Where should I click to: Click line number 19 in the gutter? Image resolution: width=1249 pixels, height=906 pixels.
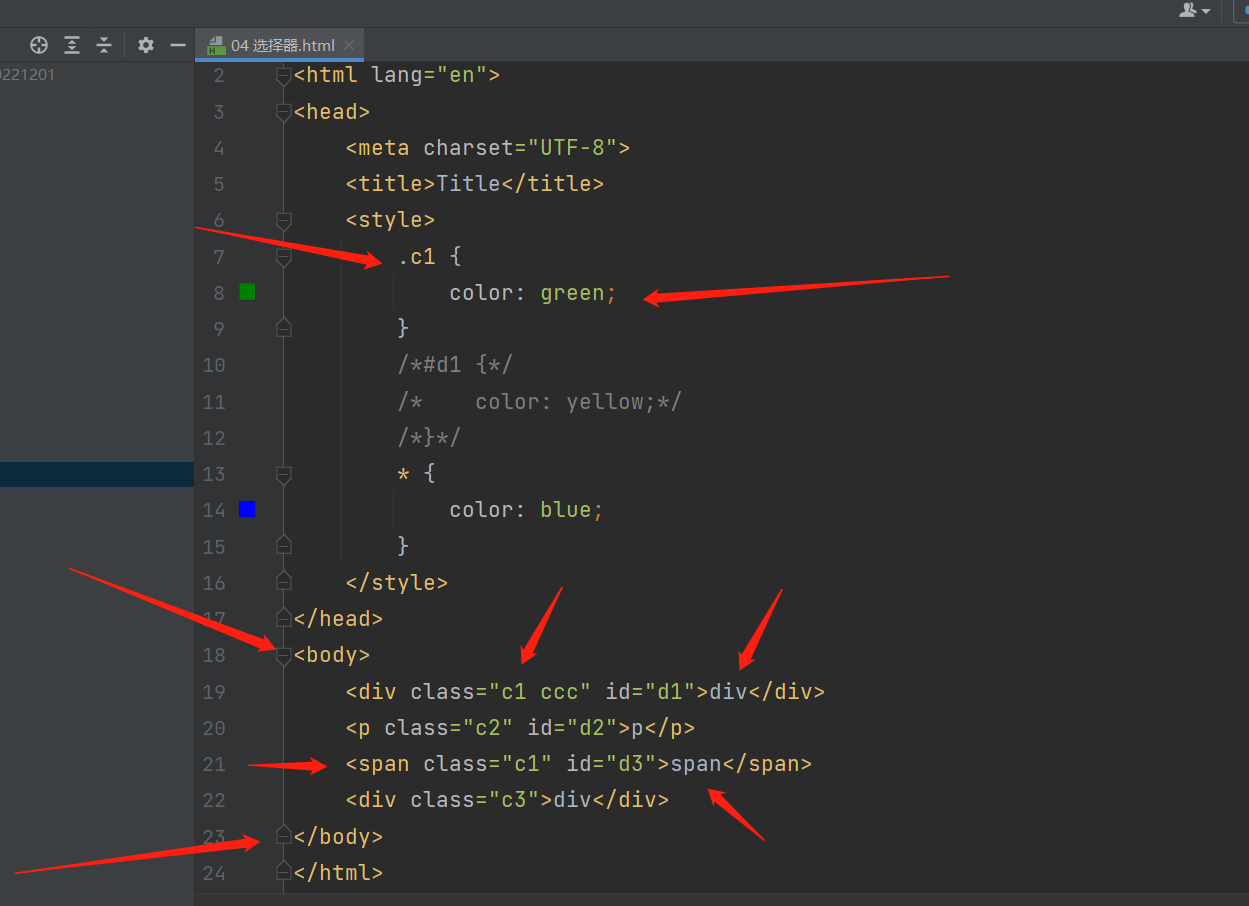click(x=213, y=691)
